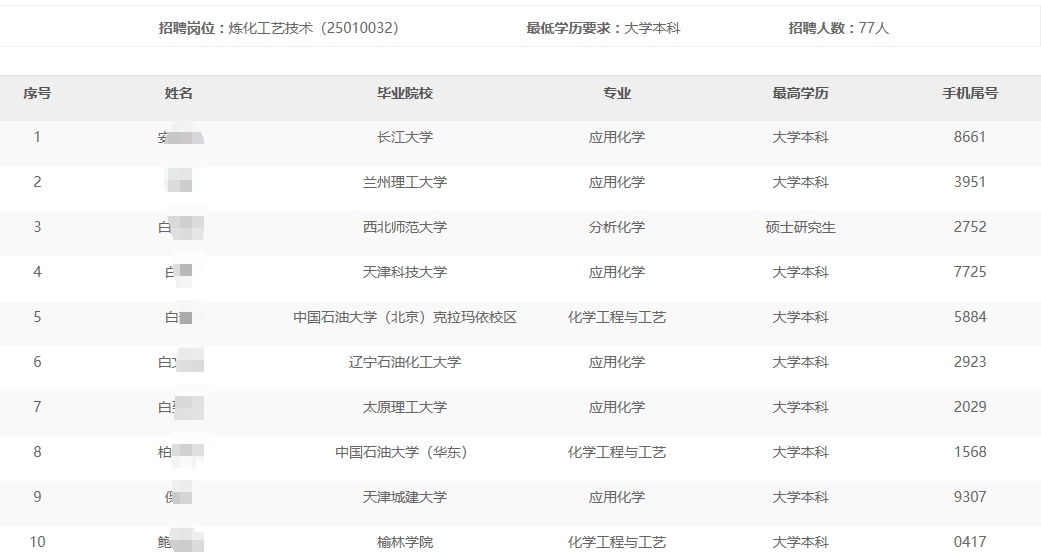1041x556 pixels.
Task: Select the 毕业院校 column header
Action: point(404,93)
